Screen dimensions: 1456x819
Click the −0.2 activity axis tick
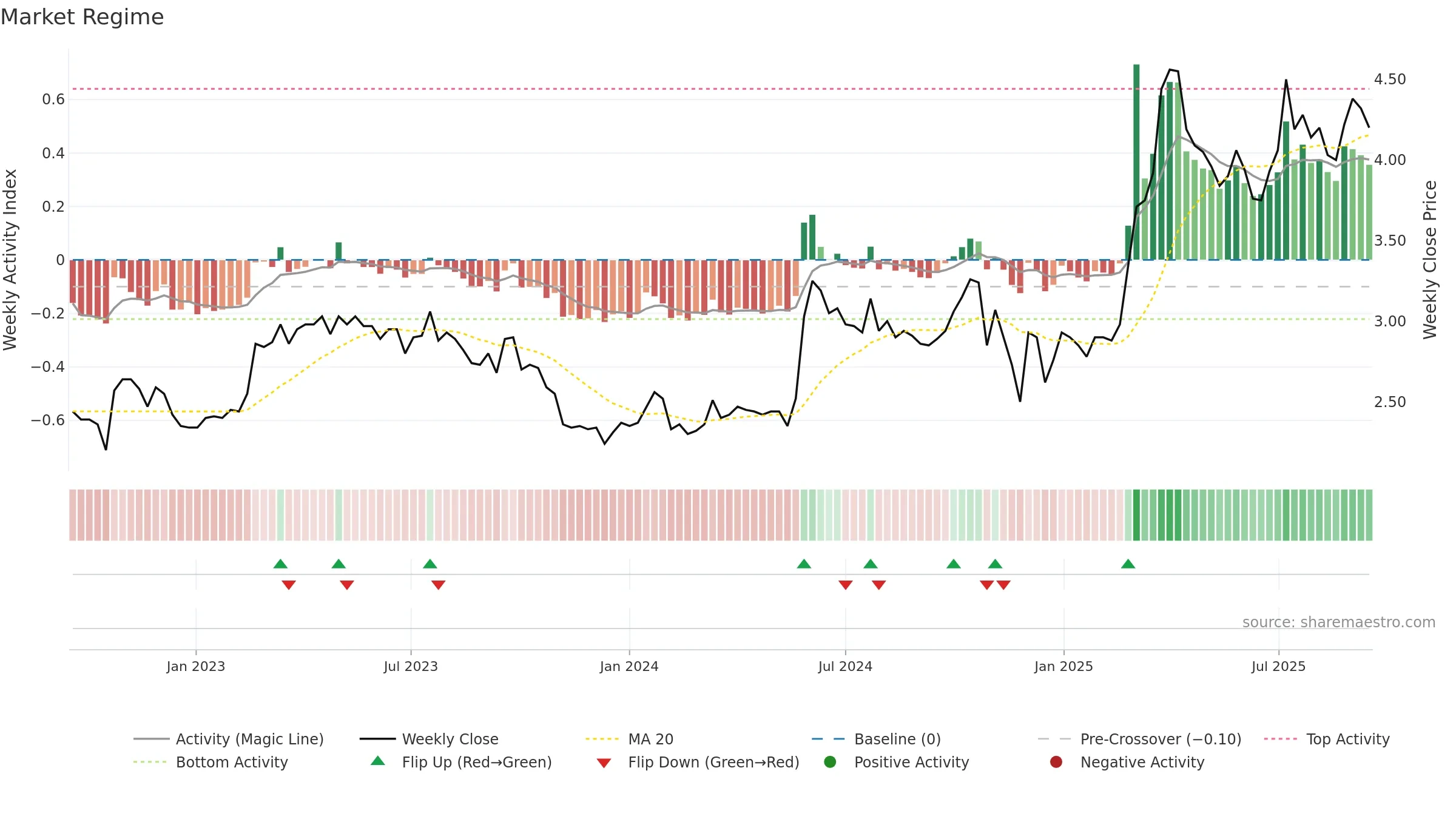coord(48,314)
